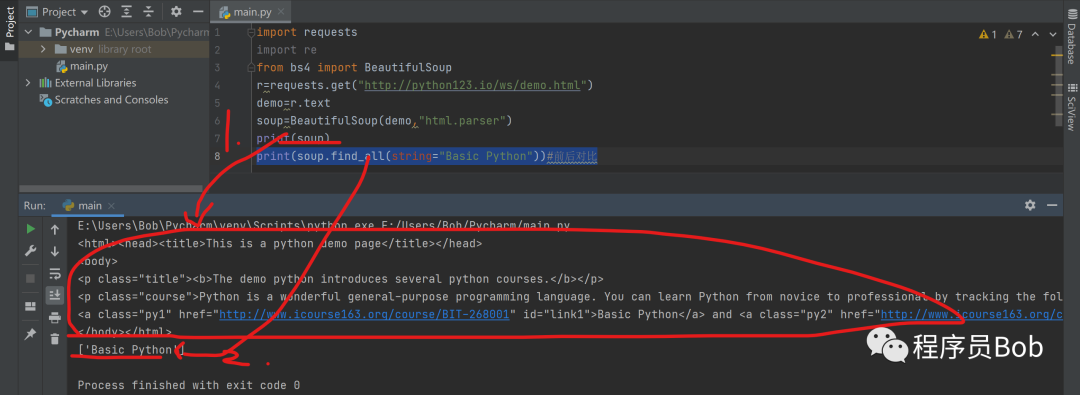Expand the venv library root folder
Image resolution: width=1080 pixels, height=395 pixels.
pos(43,49)
